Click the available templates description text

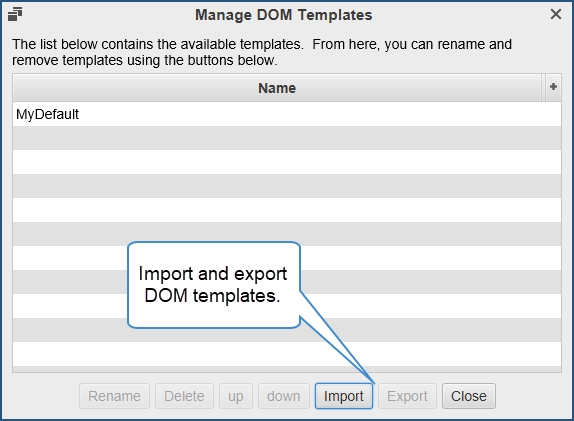tap(262, 52)
